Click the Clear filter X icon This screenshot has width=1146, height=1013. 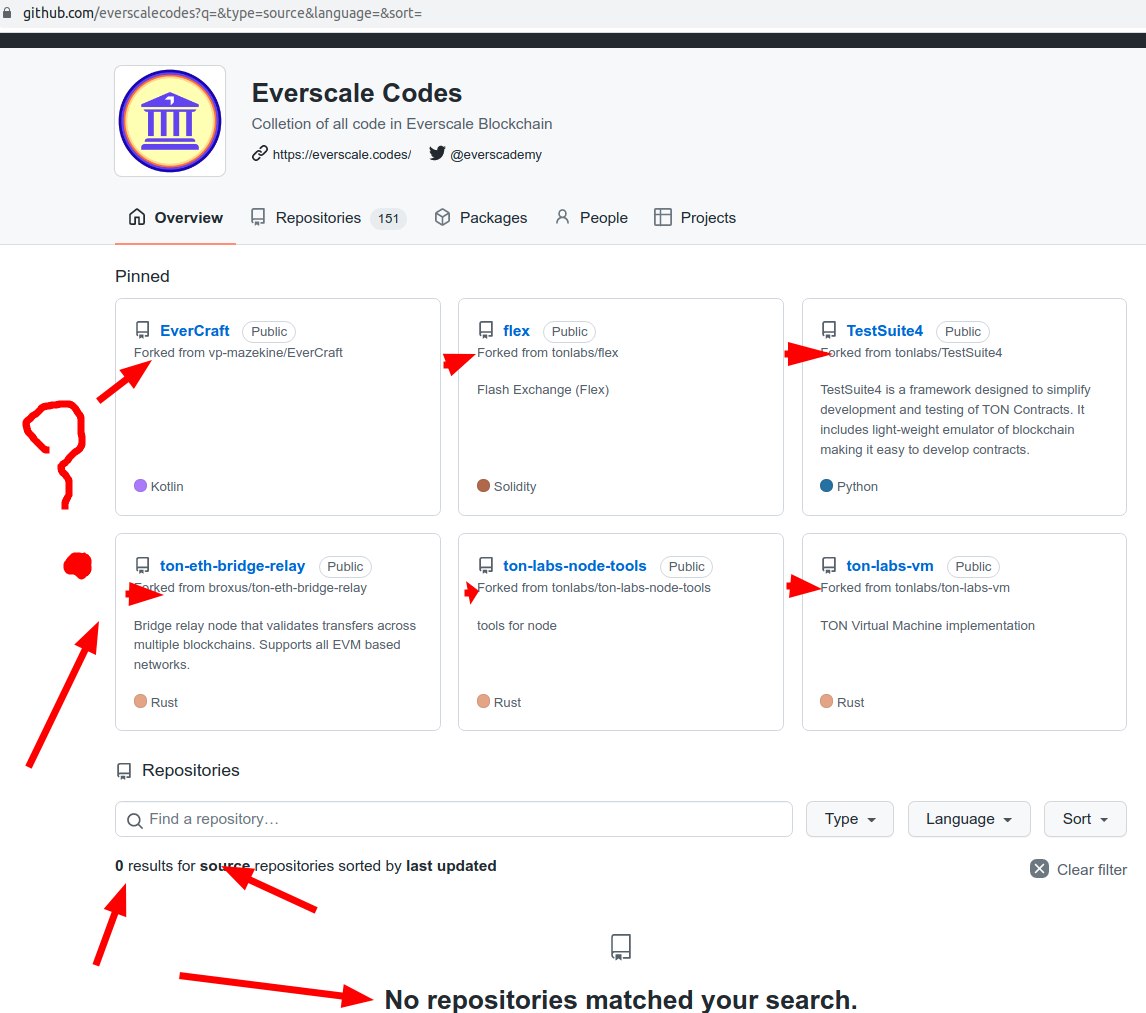point(1040,869)
